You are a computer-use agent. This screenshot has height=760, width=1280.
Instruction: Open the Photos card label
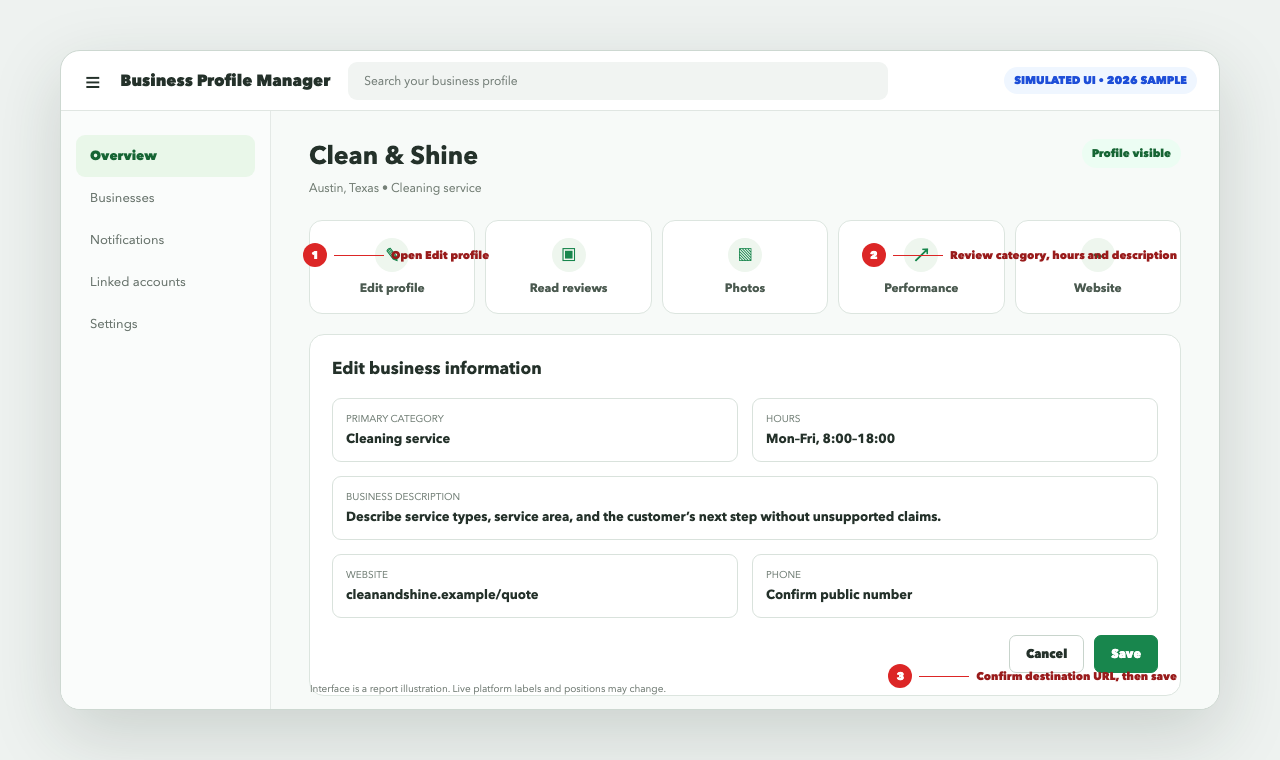point(745,288)
